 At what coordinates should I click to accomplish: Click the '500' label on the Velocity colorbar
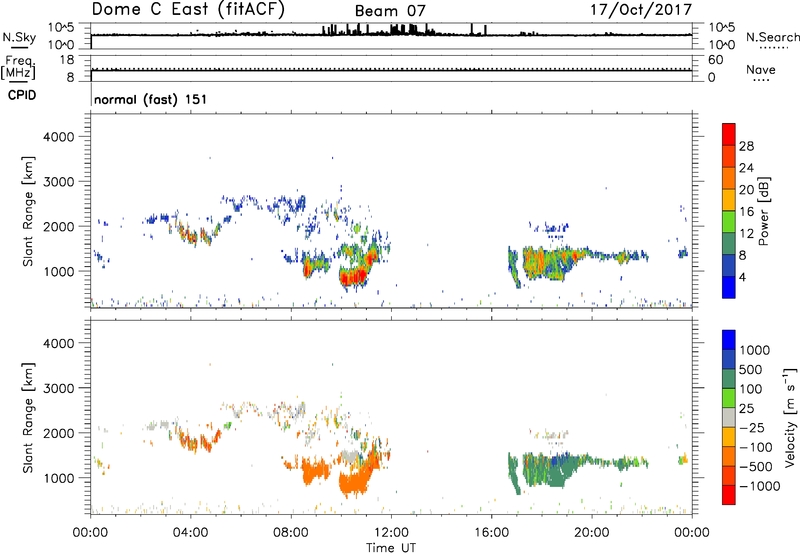click(752, 369)
